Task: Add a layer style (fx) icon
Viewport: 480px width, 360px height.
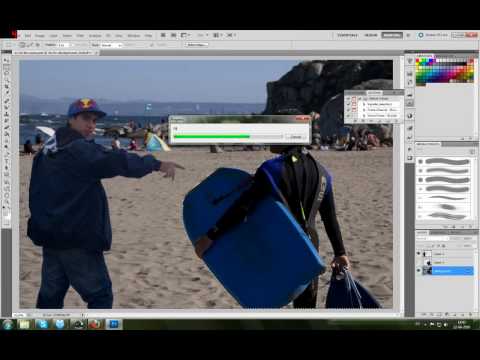Action: point(432,314)
